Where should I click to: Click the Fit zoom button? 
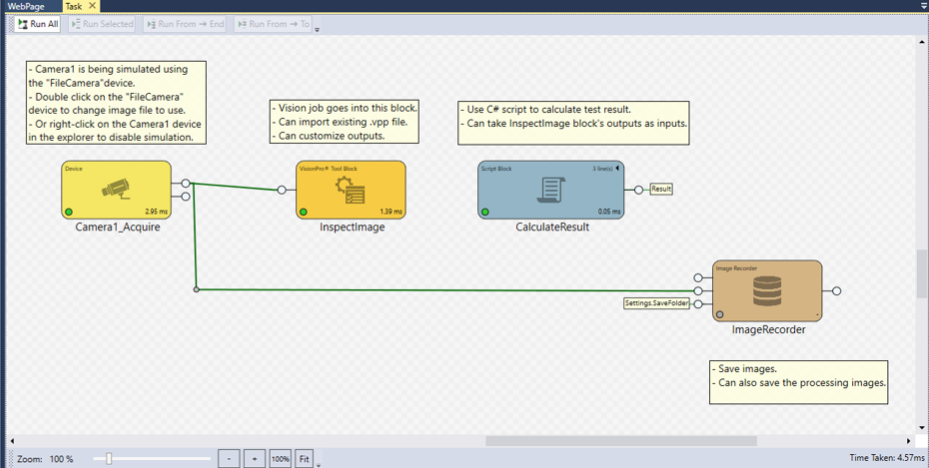coord(304,458)
